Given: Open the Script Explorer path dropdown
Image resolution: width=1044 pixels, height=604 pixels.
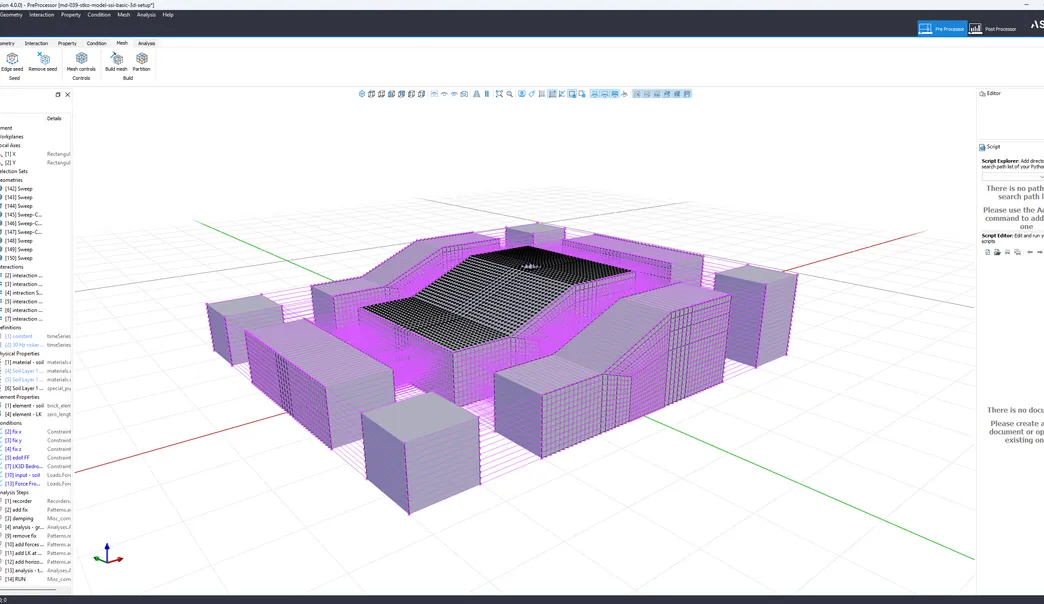Looking at the screenshot, I should [x=1013, y=176].
